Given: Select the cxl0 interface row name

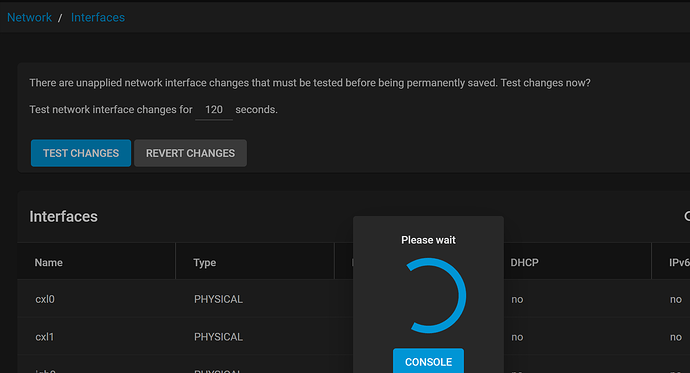Looking at the screenshot, I should point(45,299).
